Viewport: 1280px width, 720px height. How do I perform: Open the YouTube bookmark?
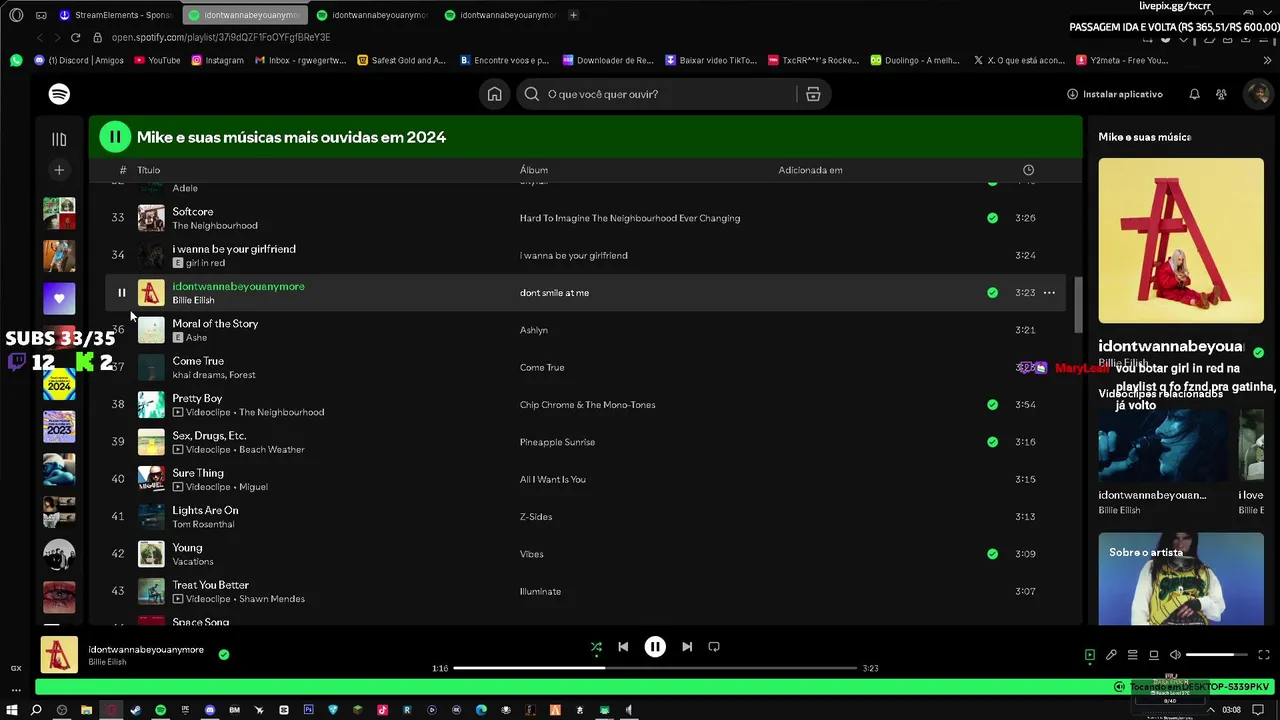(157, 60)
